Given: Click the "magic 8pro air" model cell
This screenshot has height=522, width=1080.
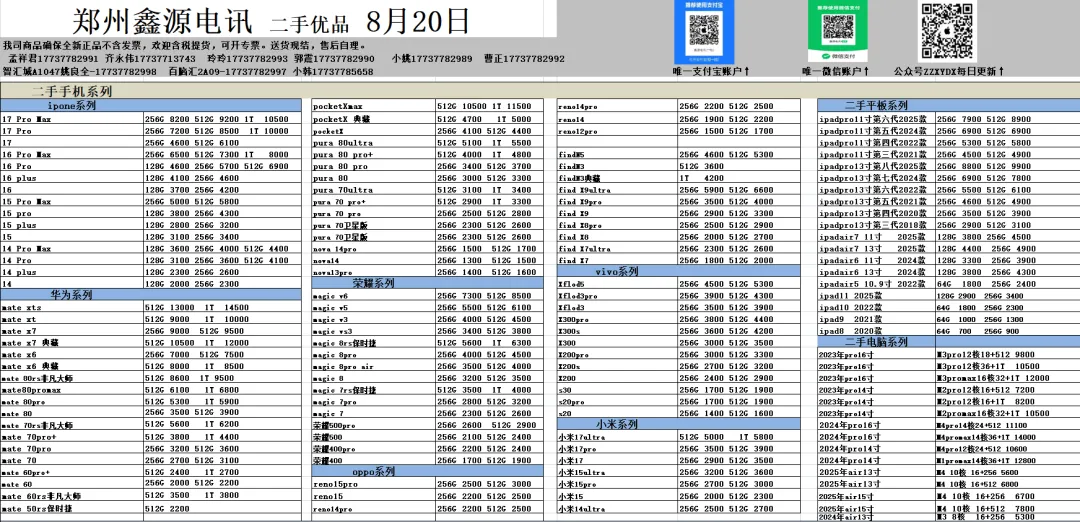Looking at the screenshot, I should (373, 366).
